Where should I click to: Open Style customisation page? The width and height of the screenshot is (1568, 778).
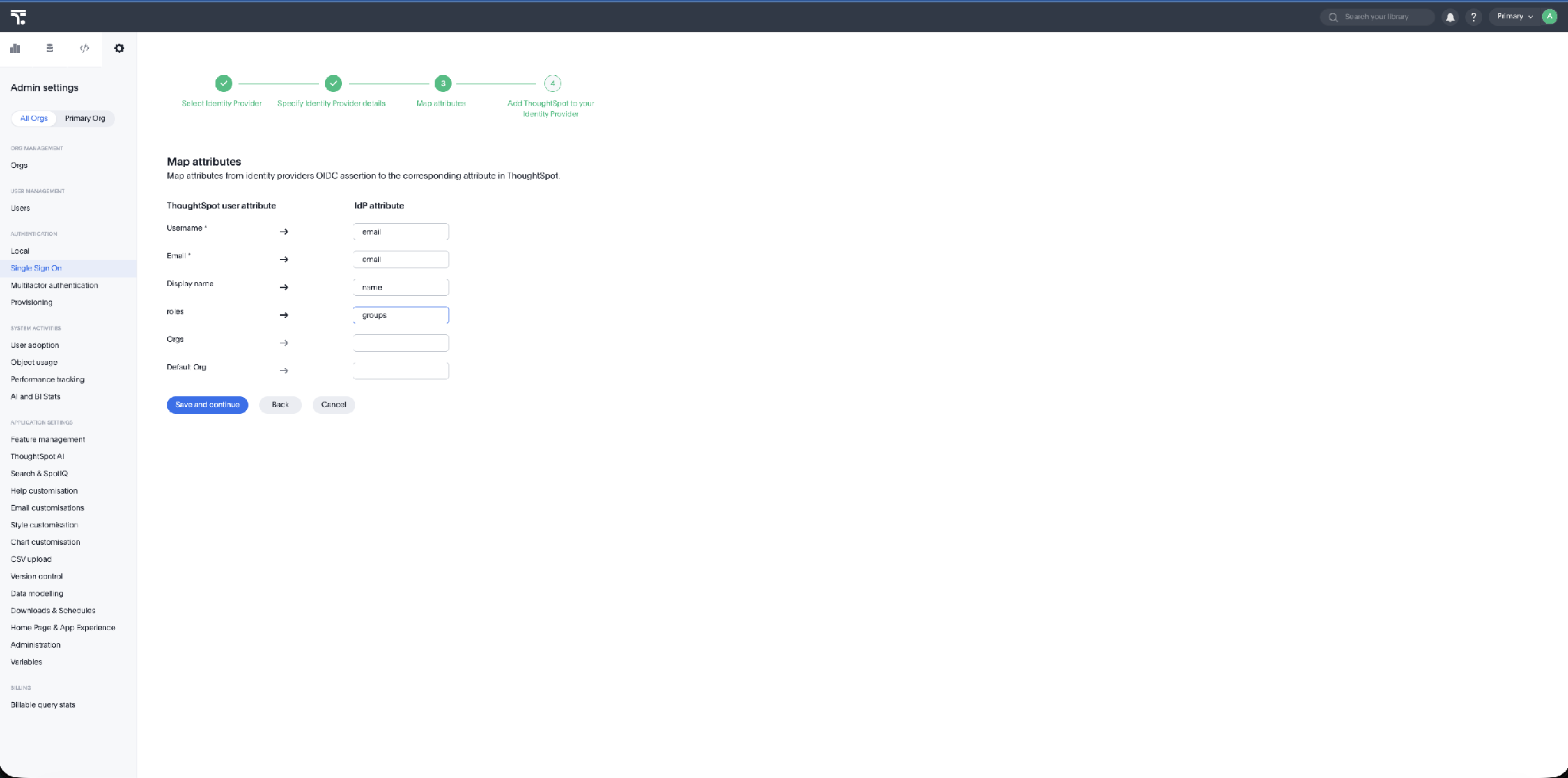(44, 525)
